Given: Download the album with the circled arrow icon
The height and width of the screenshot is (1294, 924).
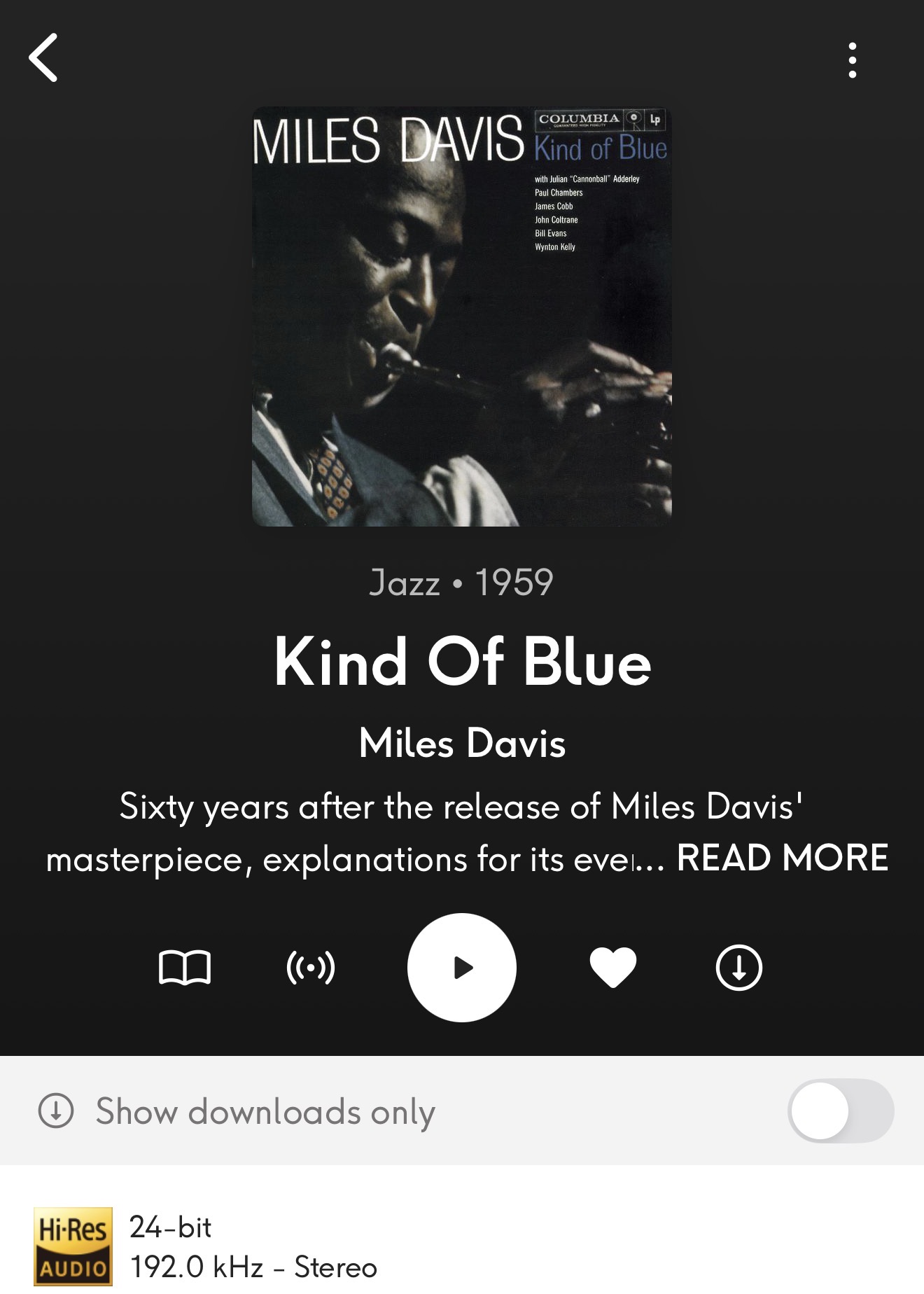Looking at the screenshot, I should click(739, 968).
